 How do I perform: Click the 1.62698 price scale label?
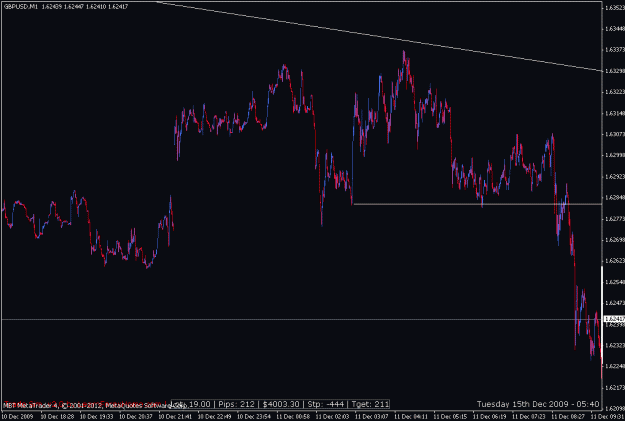(615, 240)
